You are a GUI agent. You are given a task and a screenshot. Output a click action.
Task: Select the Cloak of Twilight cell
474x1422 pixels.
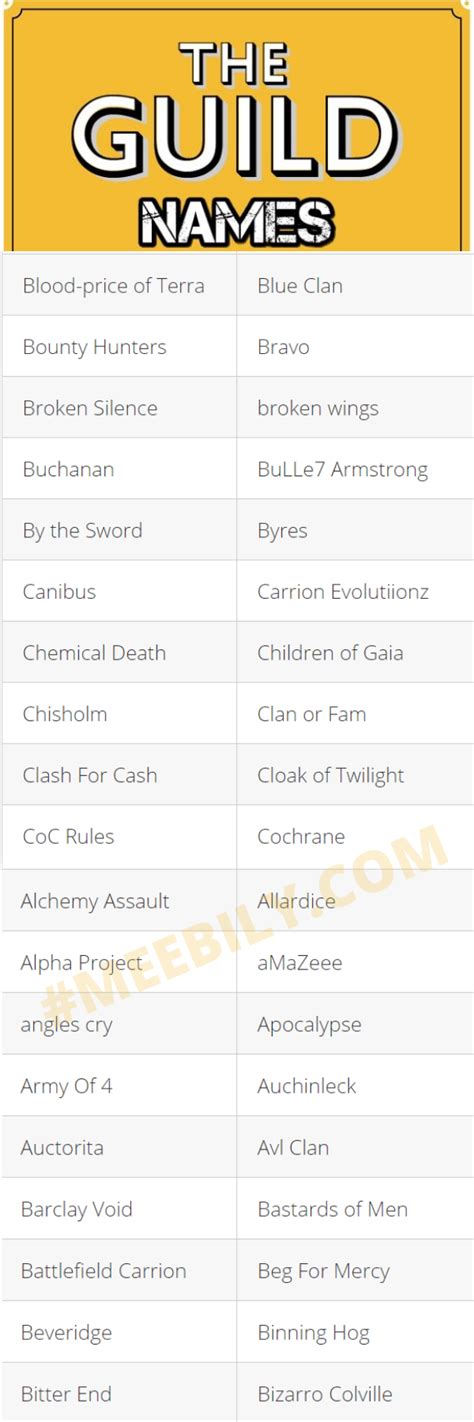coord(355,774)
